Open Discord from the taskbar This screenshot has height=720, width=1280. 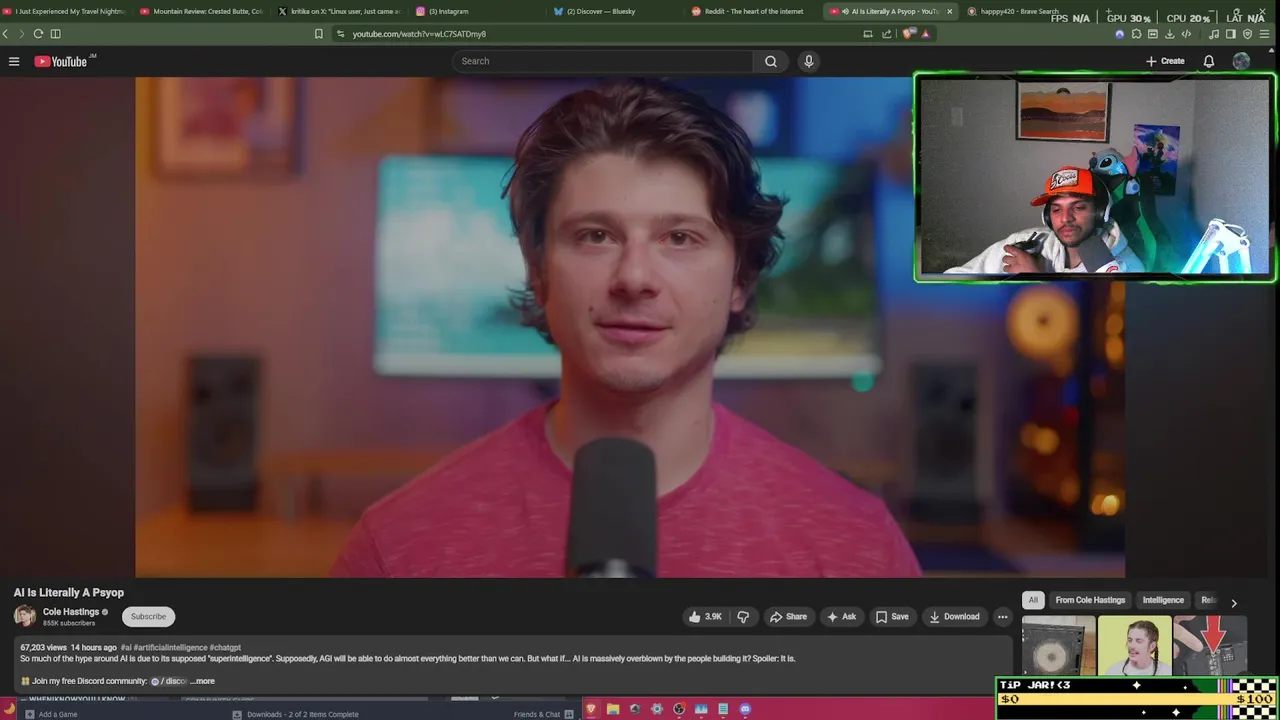[x=745, y=709]
